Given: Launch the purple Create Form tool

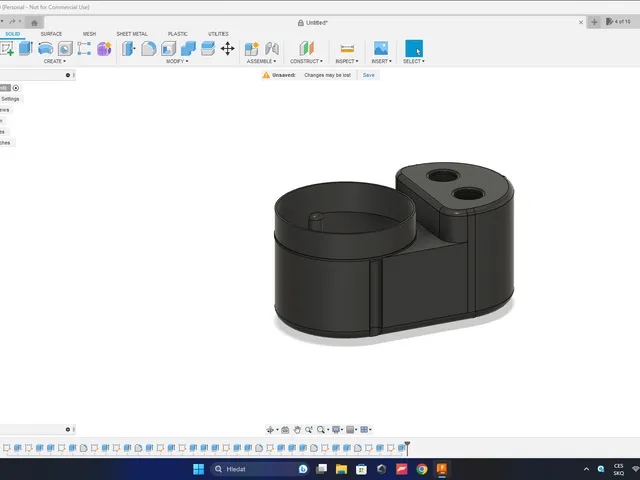Looking at the screenshot, I should point(104,49).
